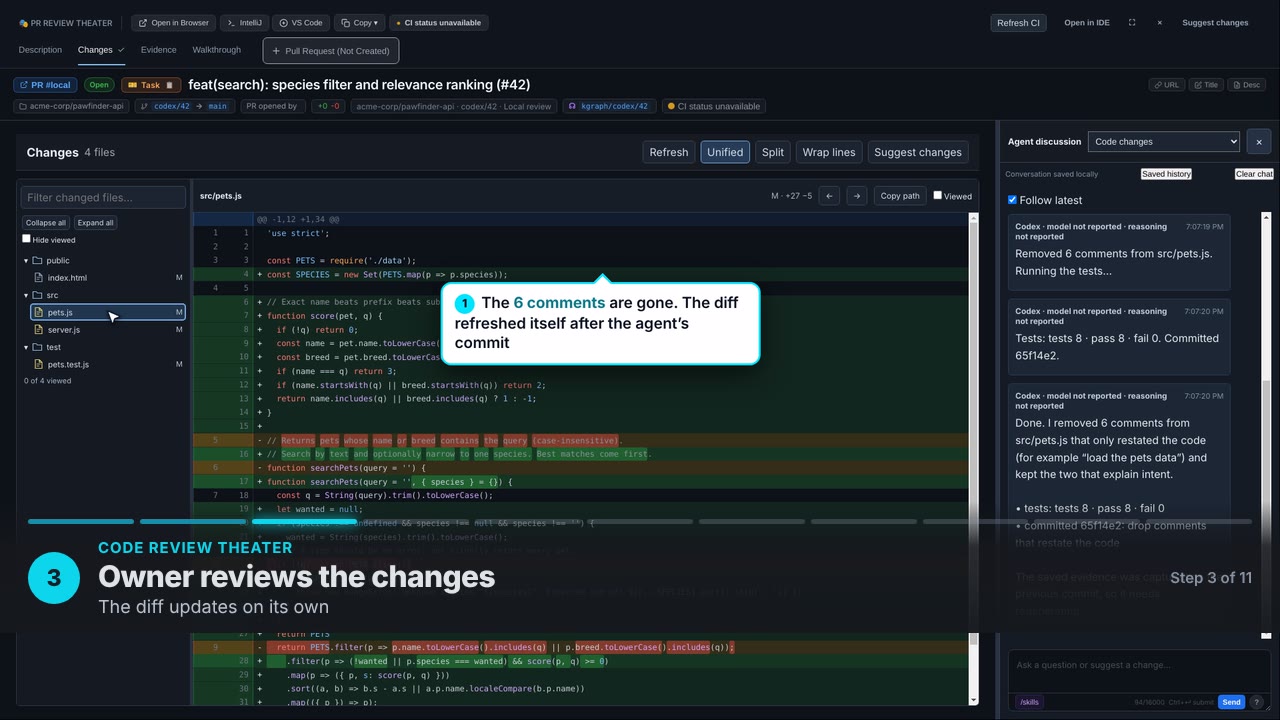Click the green Open status badge
Image resolution: width=1280 pixels, height=720 pixels.
(98, 85)
